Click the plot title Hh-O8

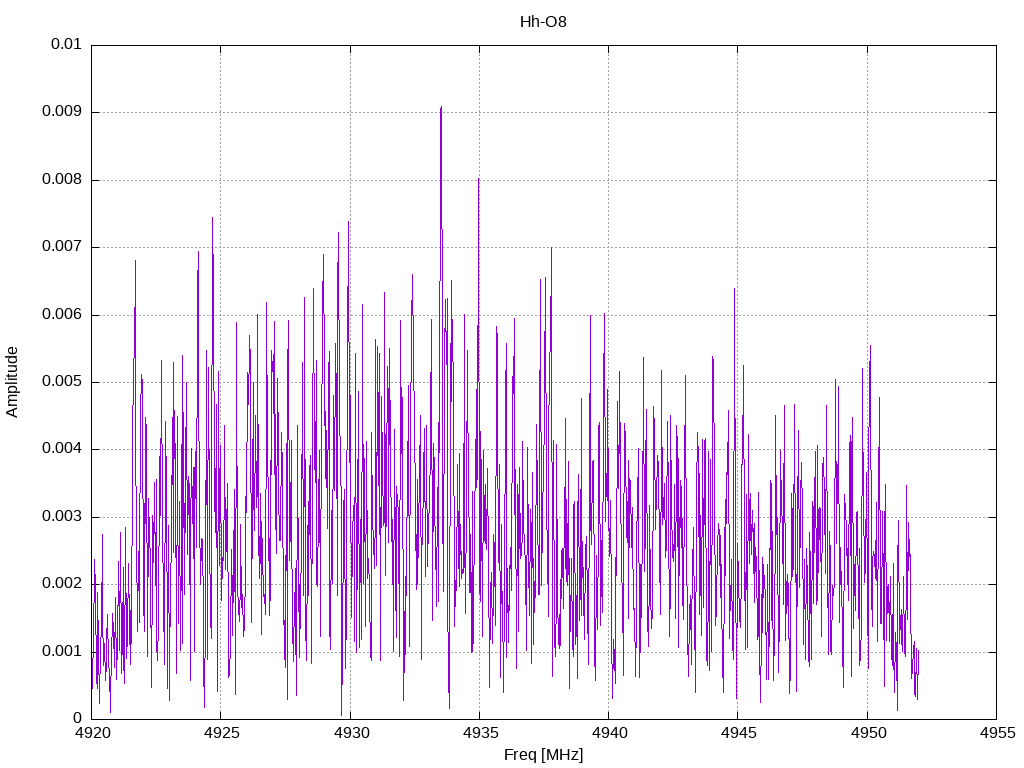543,21
